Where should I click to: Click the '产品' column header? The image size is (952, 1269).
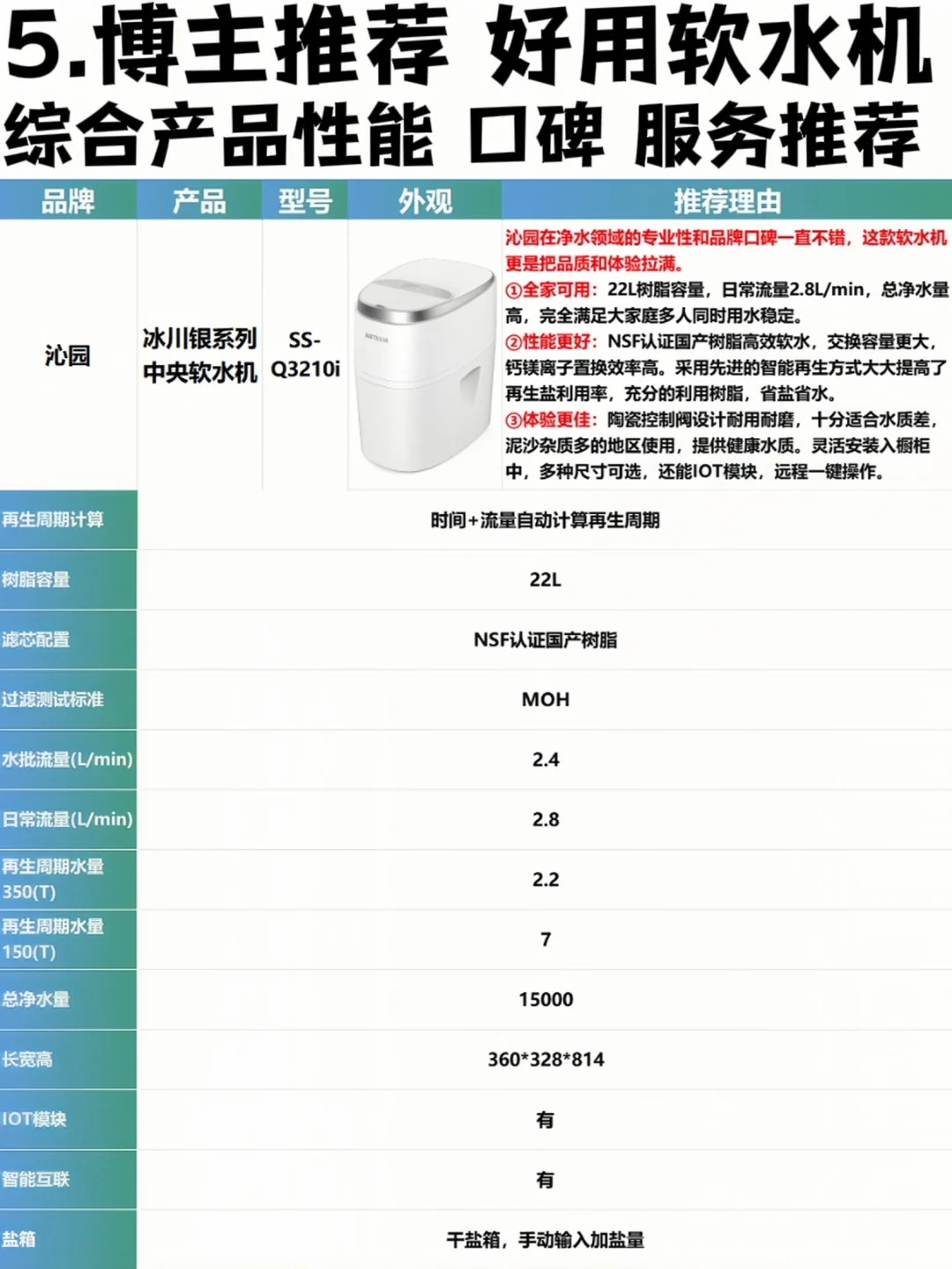click(x=199, y=201)
